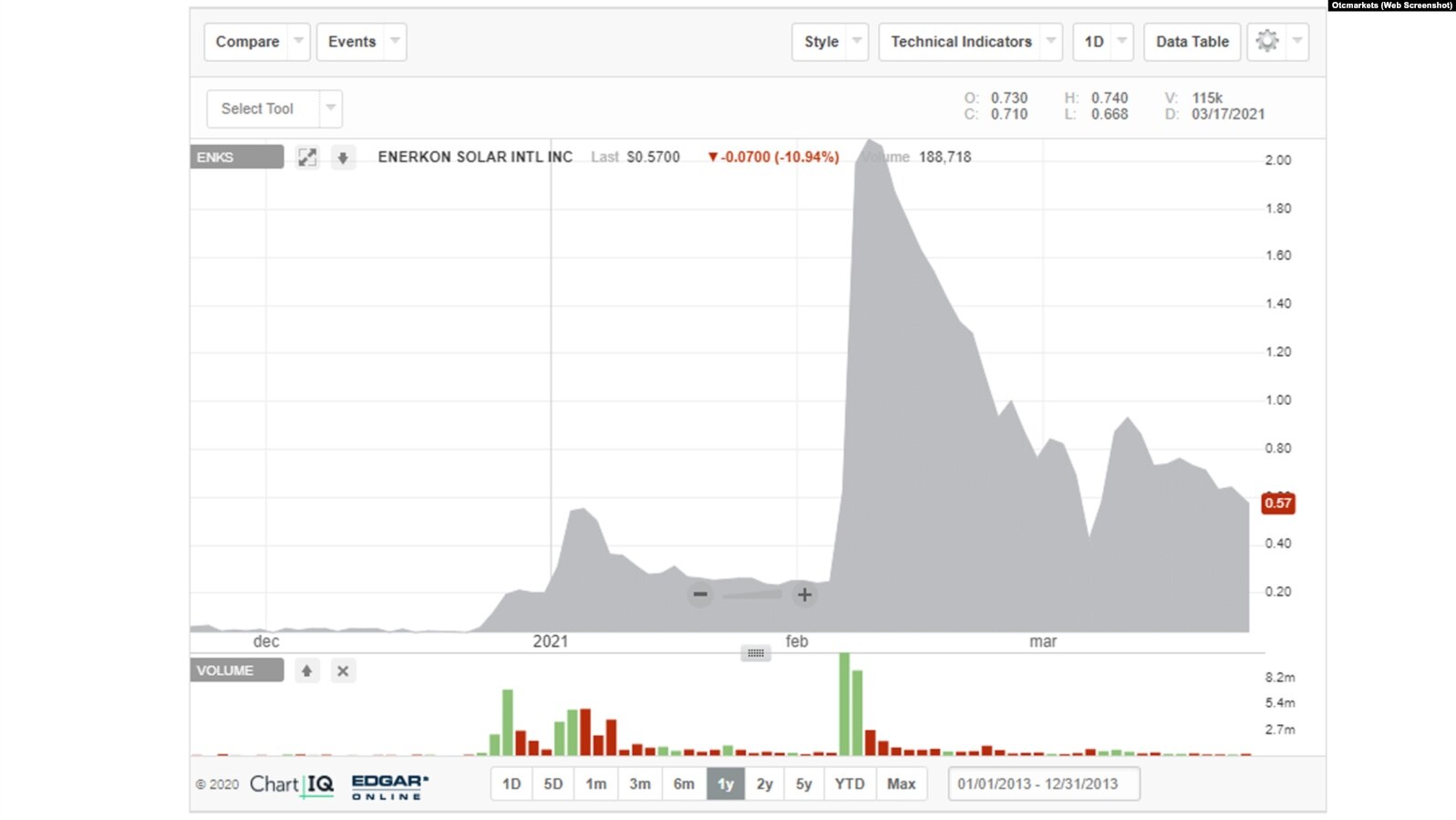
Task: Expand the Compare dropdown arrow
Action: 299,42
